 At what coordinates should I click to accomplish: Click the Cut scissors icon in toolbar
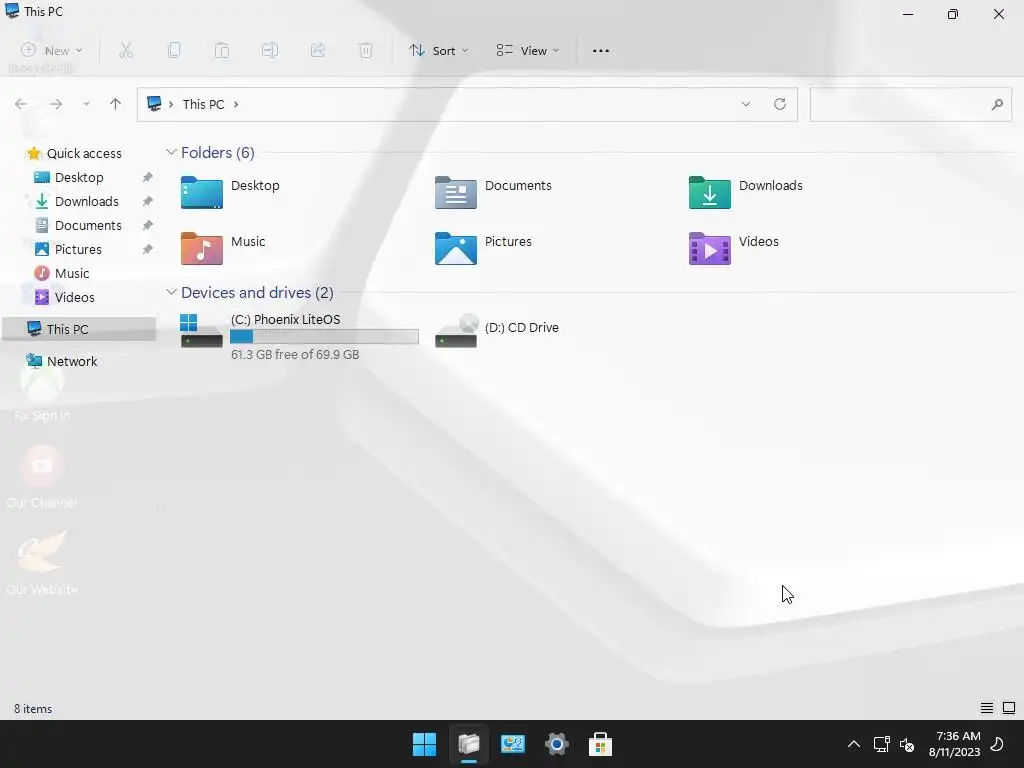pyautogui.click(x=126, y=50)
